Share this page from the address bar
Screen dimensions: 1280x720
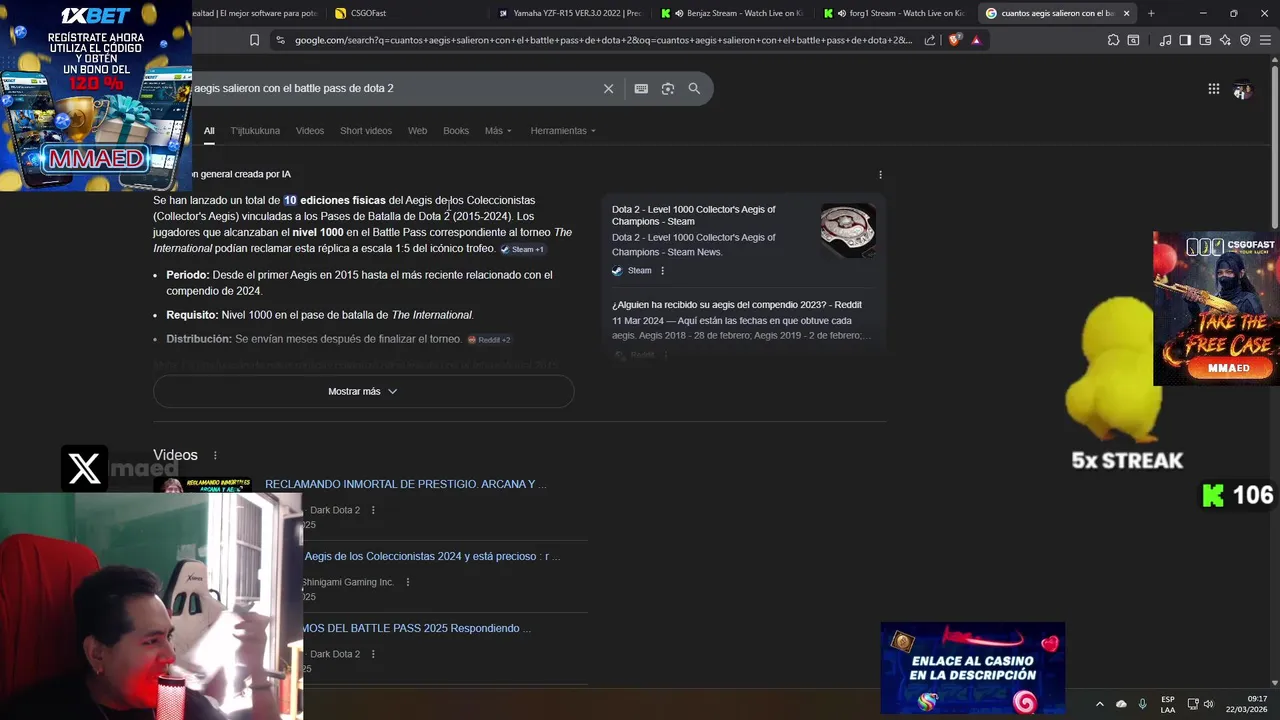tap(930, 40)
